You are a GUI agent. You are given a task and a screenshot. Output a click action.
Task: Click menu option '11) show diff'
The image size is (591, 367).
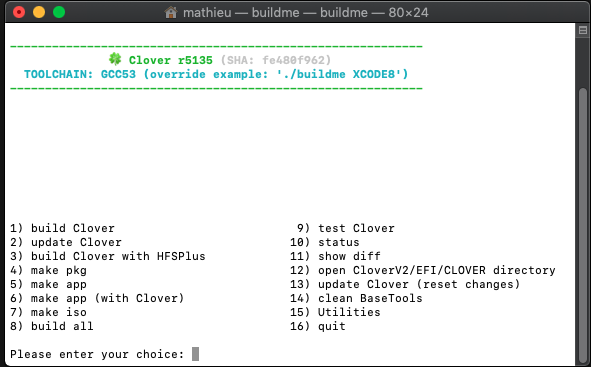[335, 256]
